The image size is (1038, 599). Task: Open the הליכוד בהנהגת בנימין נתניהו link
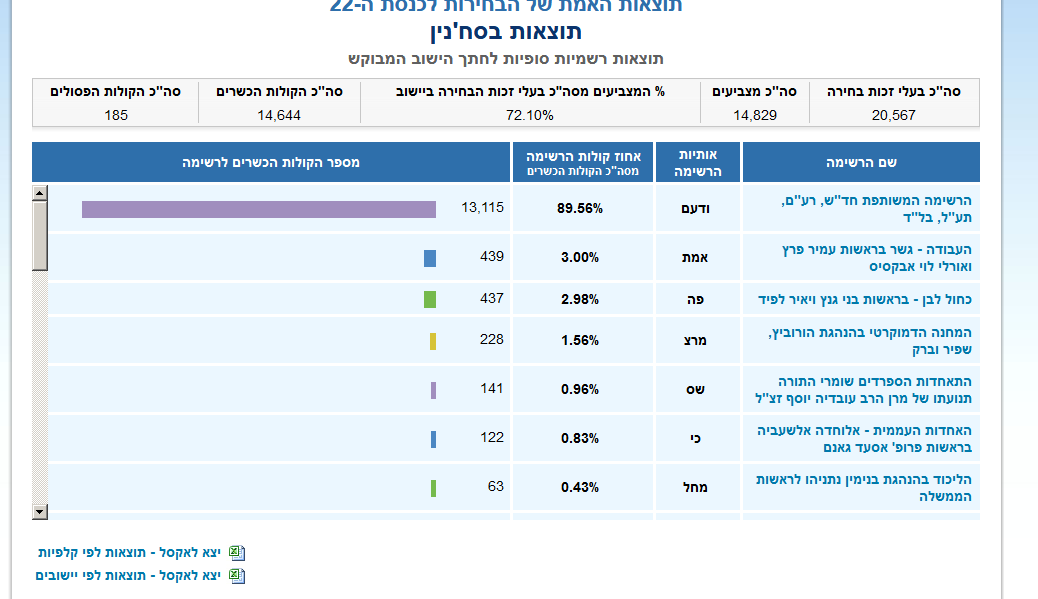[x=864, y=487]
